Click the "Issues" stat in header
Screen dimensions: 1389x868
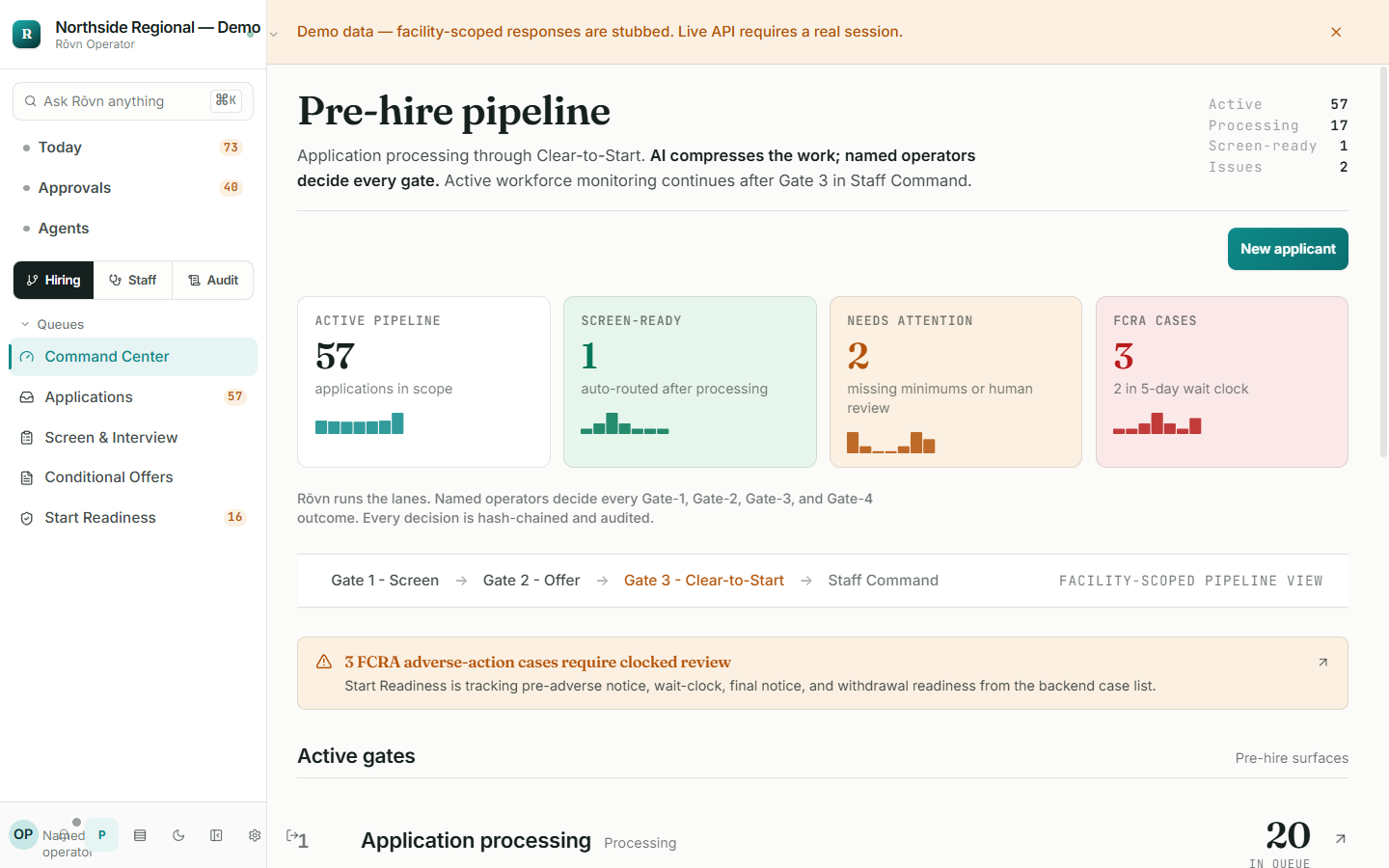(x=1278, y=167)
